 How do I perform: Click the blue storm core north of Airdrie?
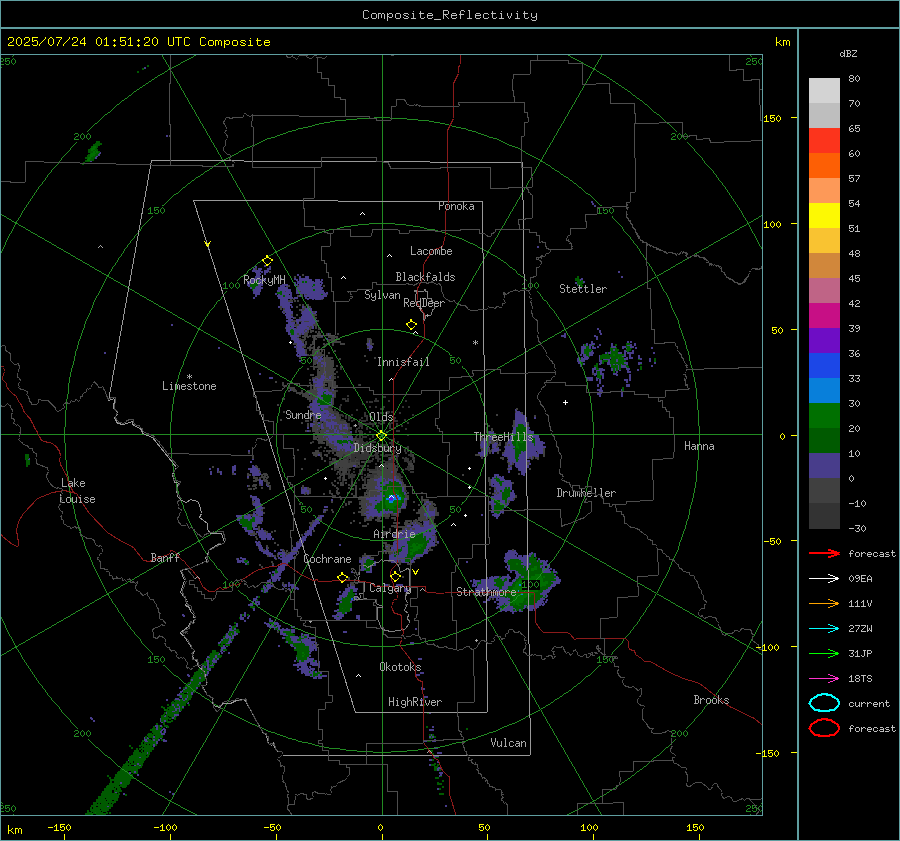click(x=391, y=498)
